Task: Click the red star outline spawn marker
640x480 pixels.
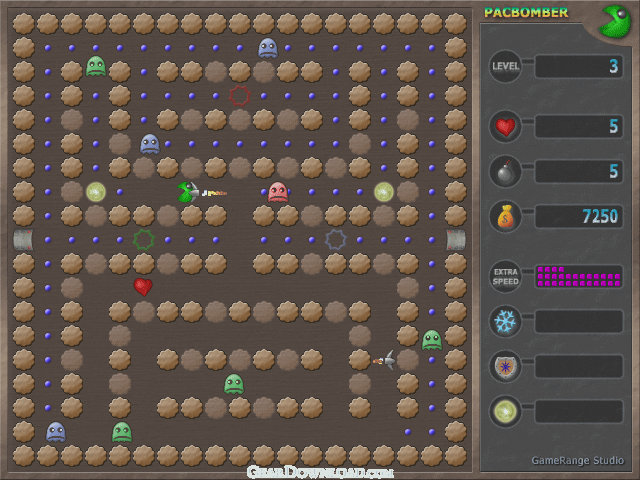Action: (240, 96)
